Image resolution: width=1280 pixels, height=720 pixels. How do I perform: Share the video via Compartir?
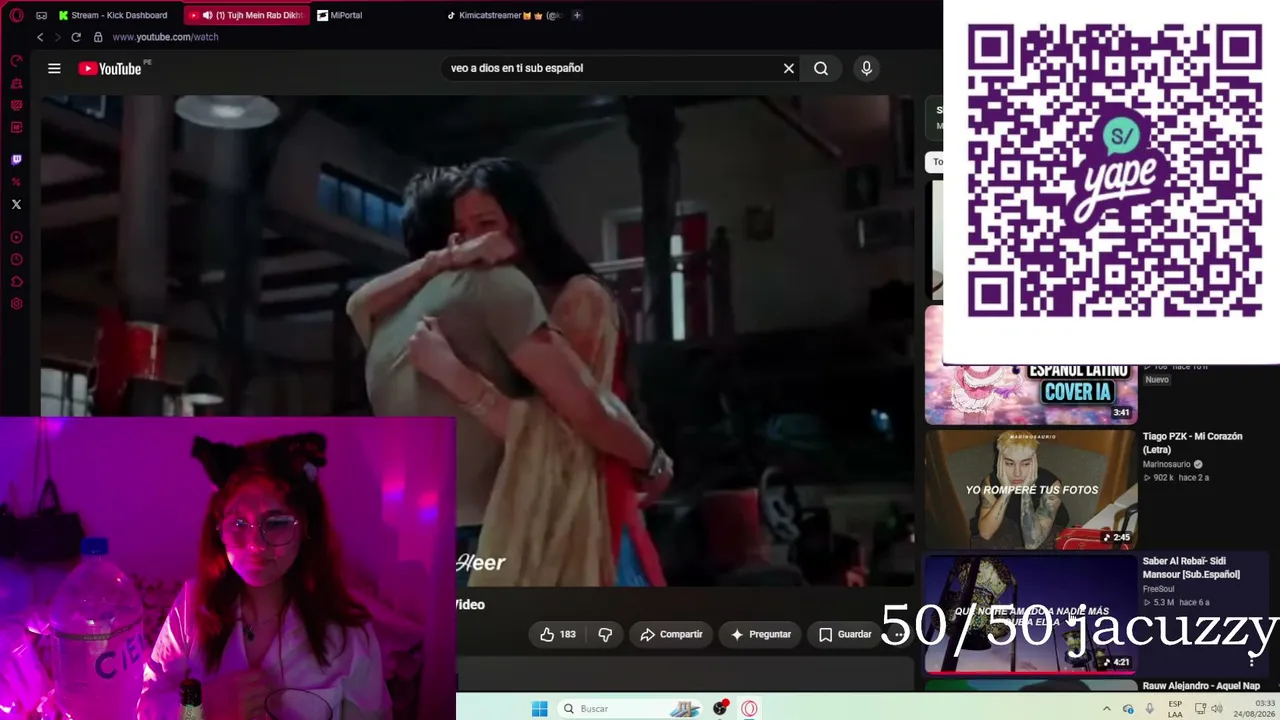671,634
